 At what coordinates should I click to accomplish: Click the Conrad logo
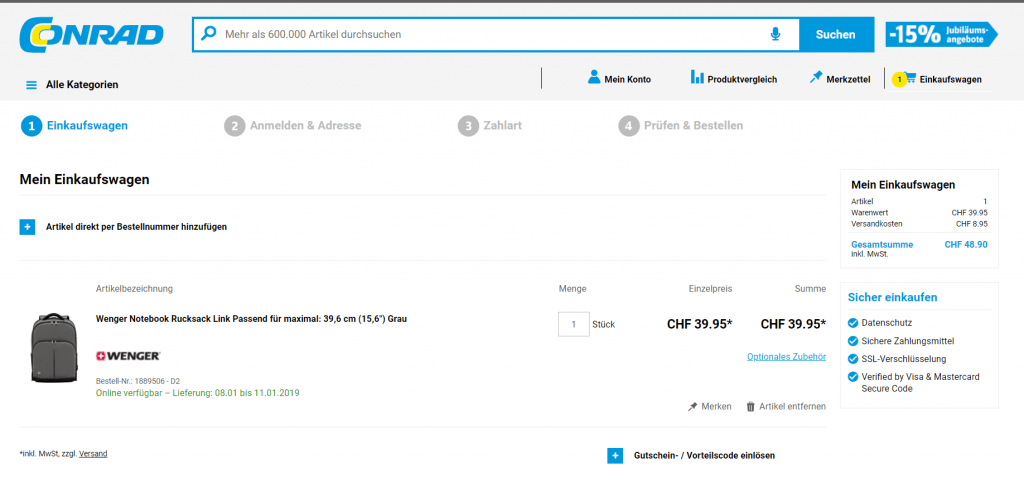click(x=91, y=35)
